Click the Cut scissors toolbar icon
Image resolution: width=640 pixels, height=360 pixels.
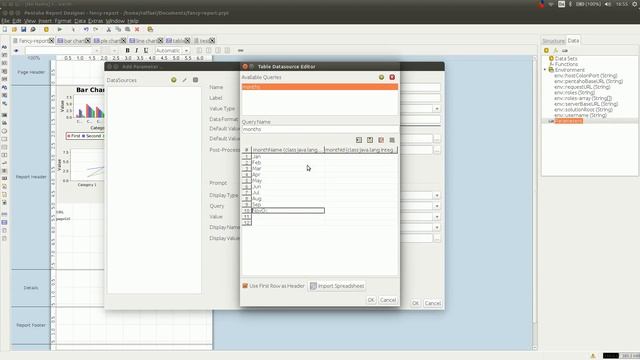point(109,29)
